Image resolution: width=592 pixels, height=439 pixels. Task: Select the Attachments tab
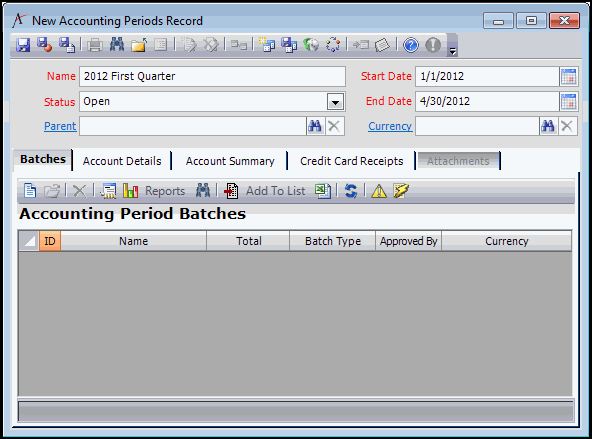458,161
